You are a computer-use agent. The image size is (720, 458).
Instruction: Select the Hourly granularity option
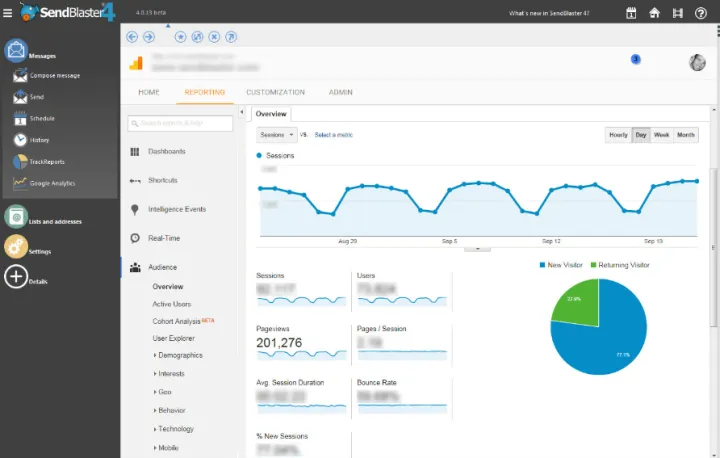pos(618,135)
